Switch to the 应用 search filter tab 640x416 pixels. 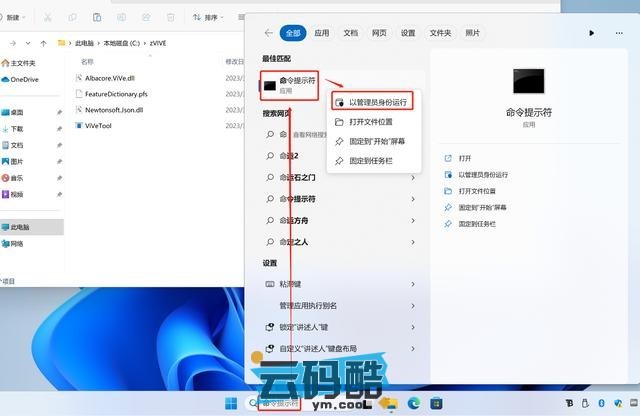(321, 33)
